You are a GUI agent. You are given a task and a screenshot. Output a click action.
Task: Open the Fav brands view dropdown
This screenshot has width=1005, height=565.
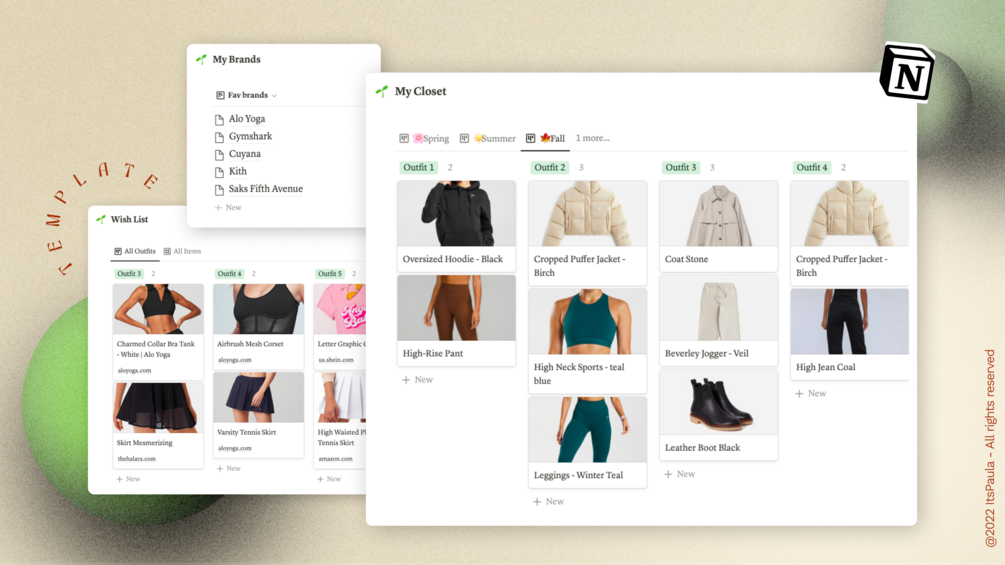(247, 95)
